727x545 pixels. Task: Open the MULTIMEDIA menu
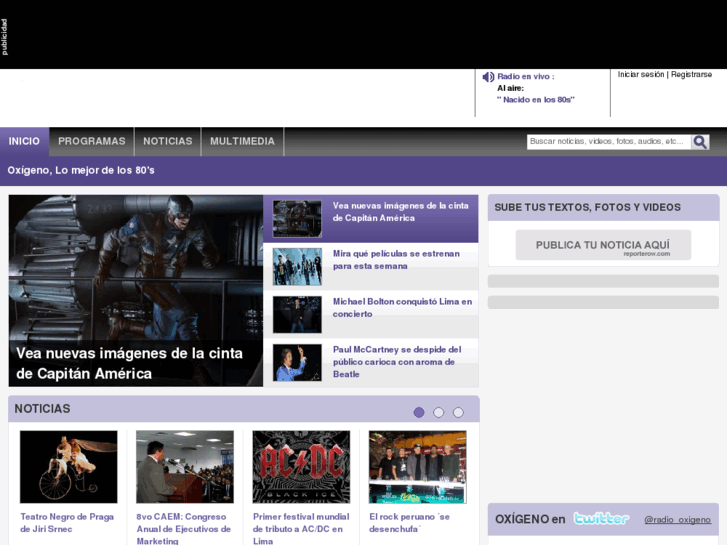(x=242, y=141)
